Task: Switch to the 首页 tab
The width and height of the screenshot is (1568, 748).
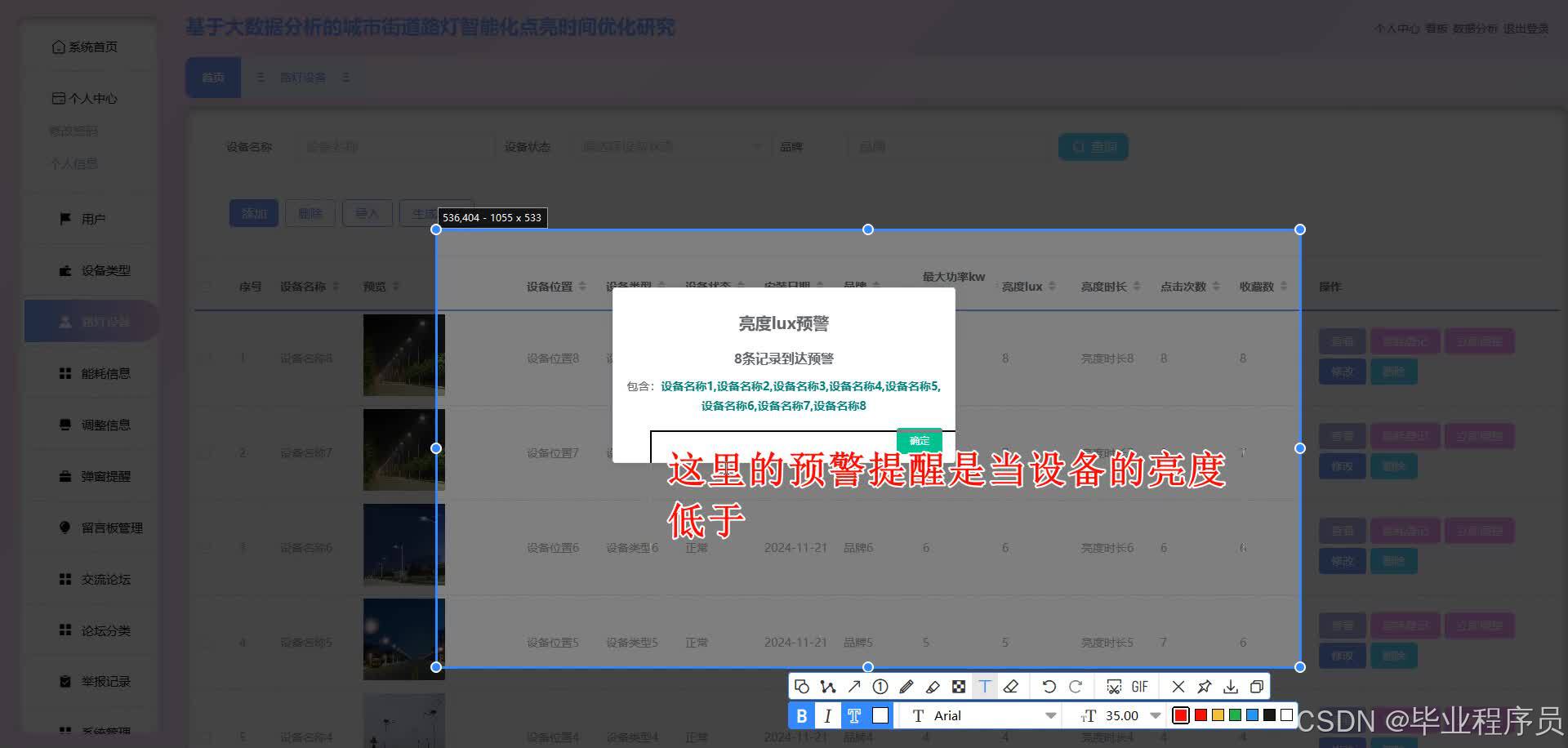Action: point(213,78)
